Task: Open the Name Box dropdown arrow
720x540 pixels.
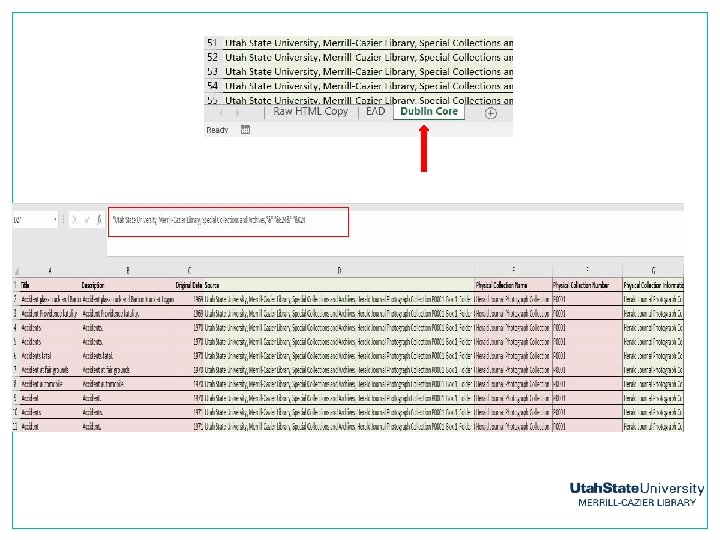Action: (x=55, y=220)
